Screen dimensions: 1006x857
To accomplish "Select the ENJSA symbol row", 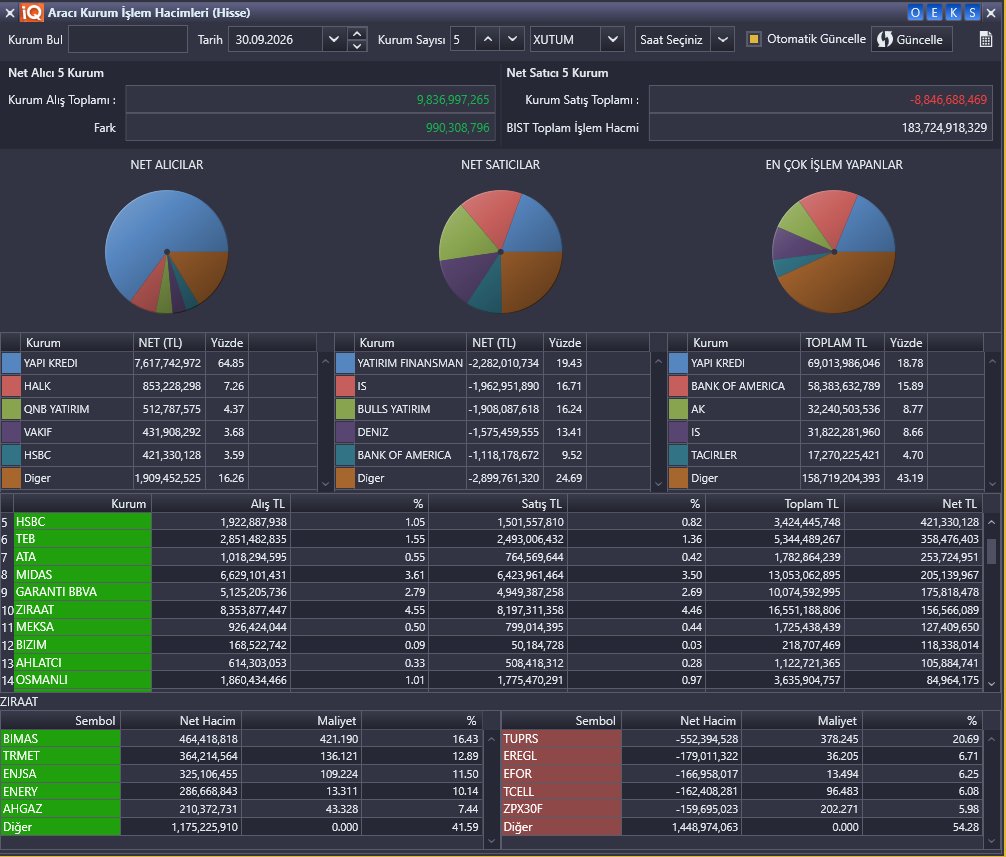I will tap(241, 774).
